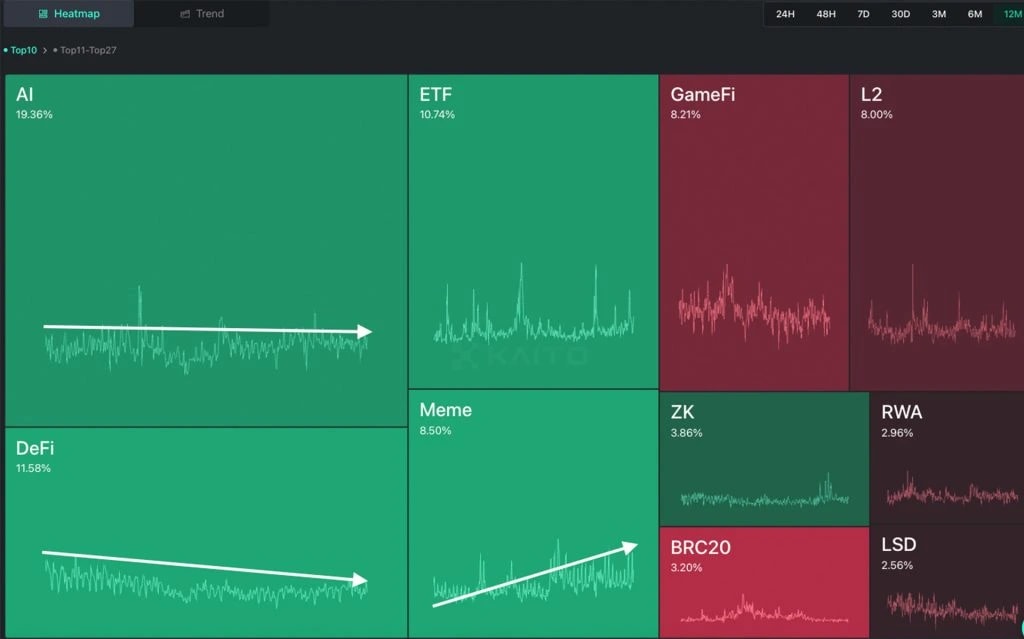Select the Top10 breadcrumb filter
Screen dimensions: 1024x639
22,48
